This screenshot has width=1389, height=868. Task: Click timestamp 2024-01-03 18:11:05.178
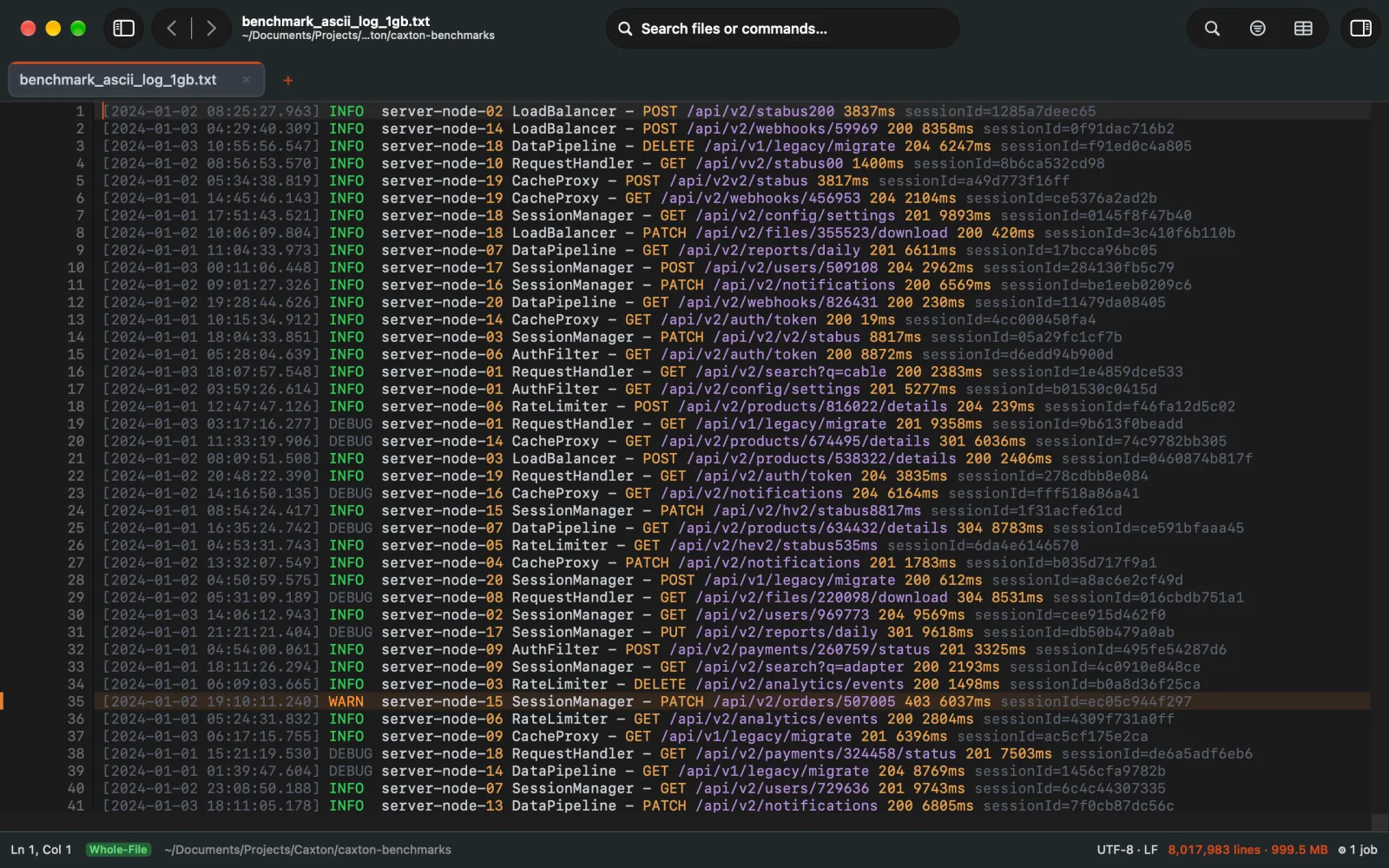(211, 806)
